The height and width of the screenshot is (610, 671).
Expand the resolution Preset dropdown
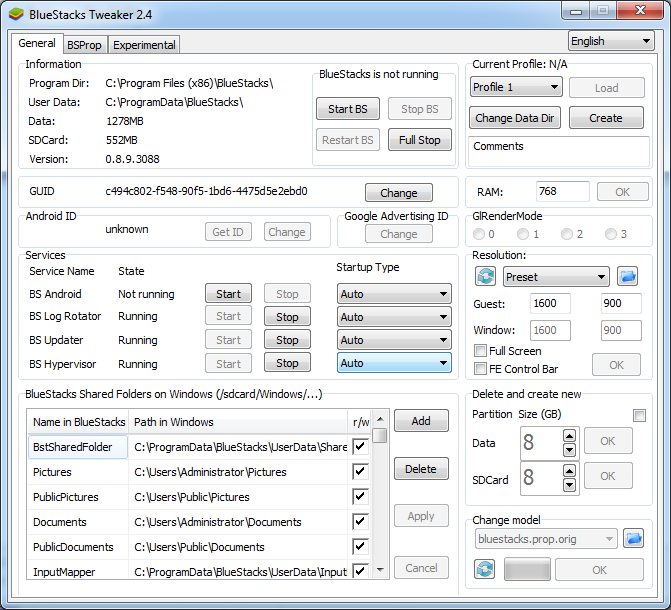(x=556, y=277)
